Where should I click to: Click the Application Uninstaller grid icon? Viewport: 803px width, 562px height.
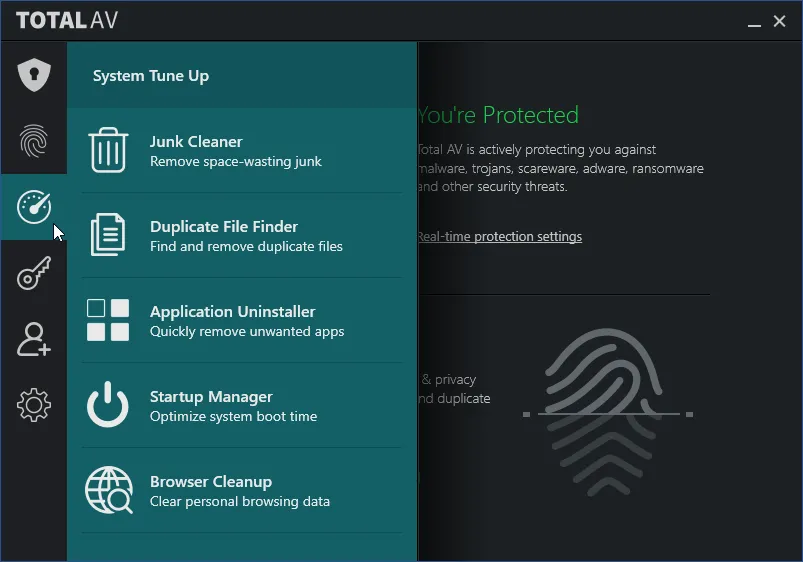[108, 320]
